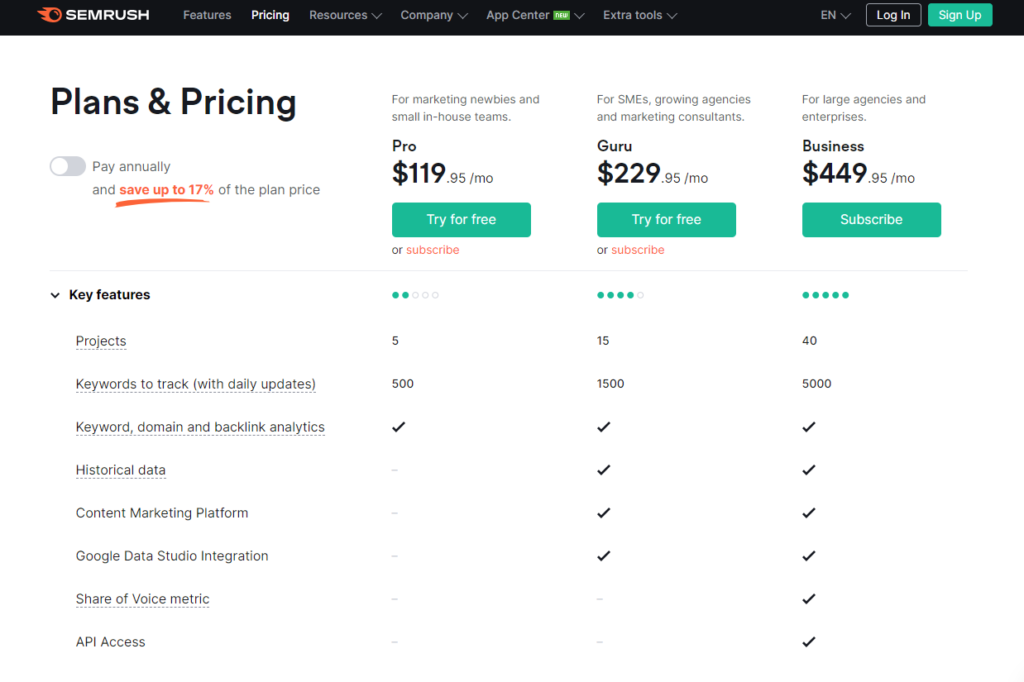The width and height of the screenshot is (1024, 682).
Task: Click the new badge next to App Center
Action: (562, 15)
